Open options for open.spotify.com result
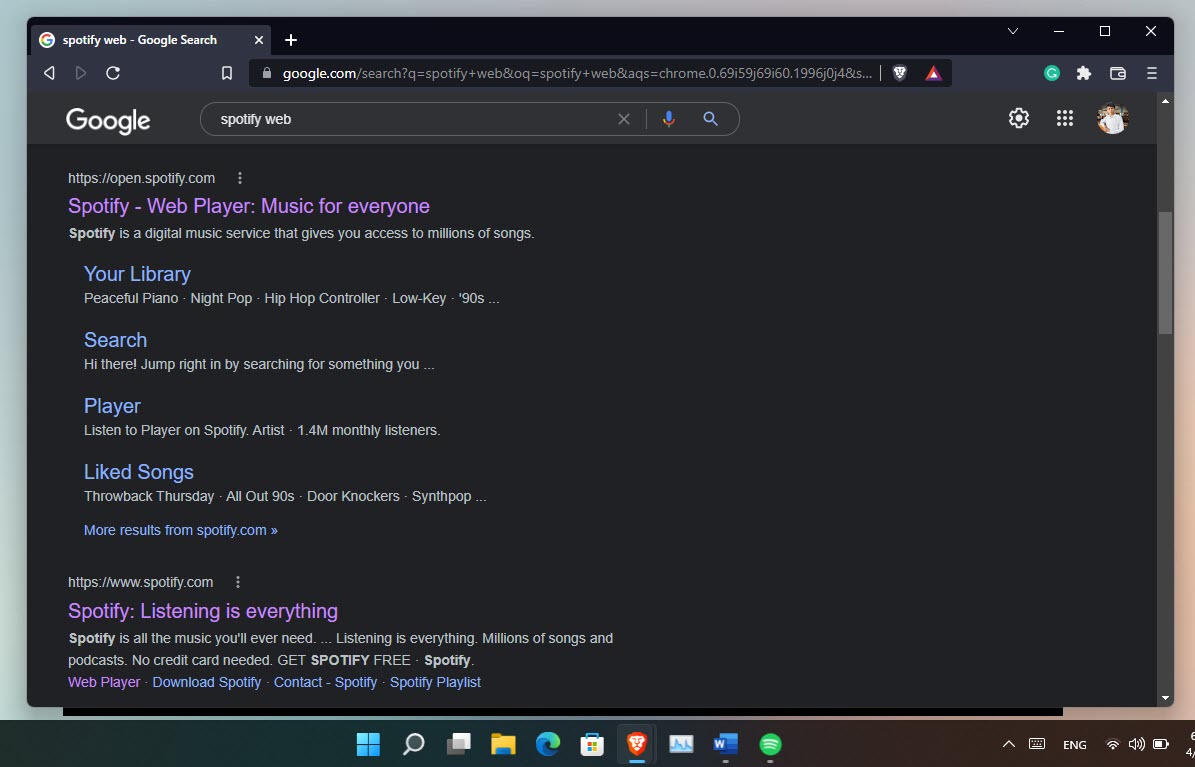The width and height of the screenshot is (1195, 767). tap(239, 178)
